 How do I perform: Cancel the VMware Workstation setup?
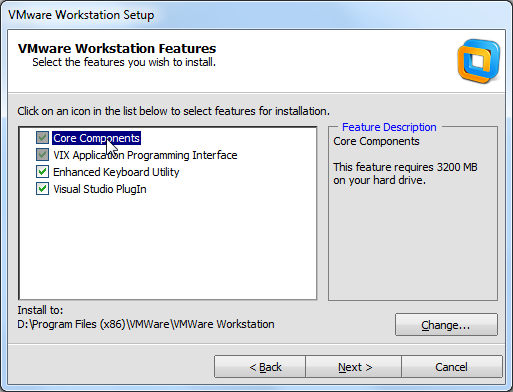452,367
